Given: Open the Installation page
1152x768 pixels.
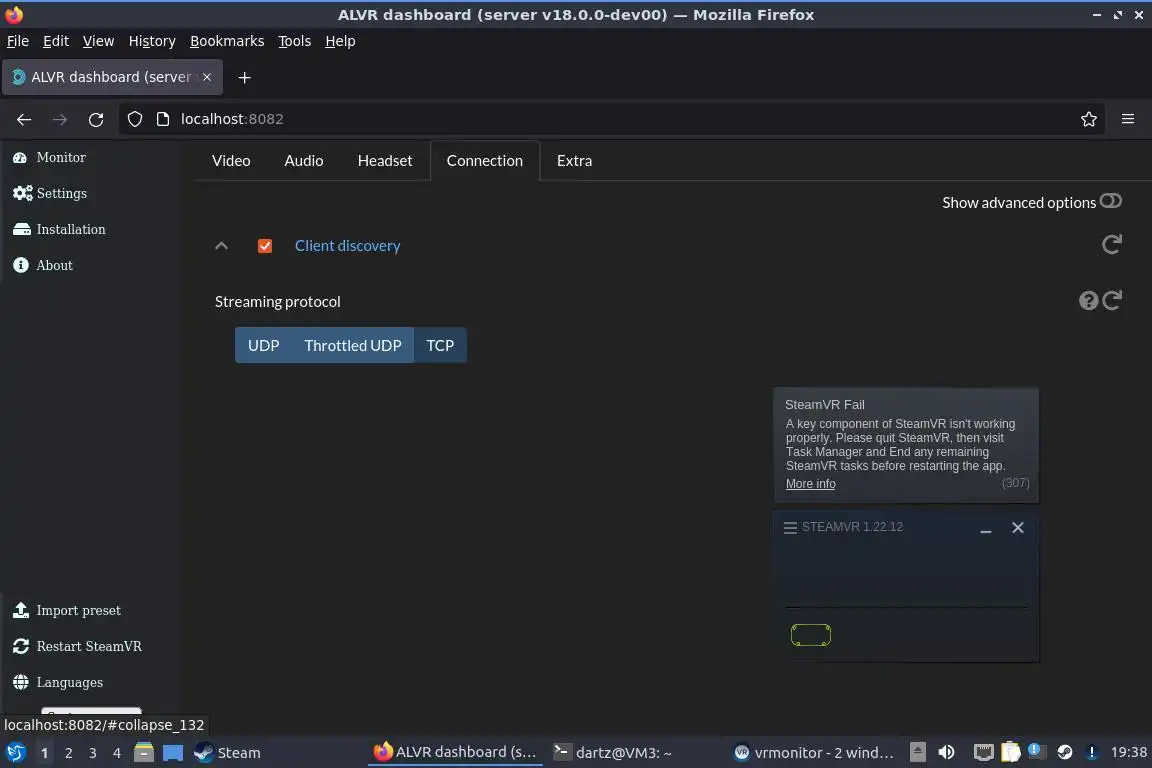Looking at the screenshot, I should pos(59,229).
